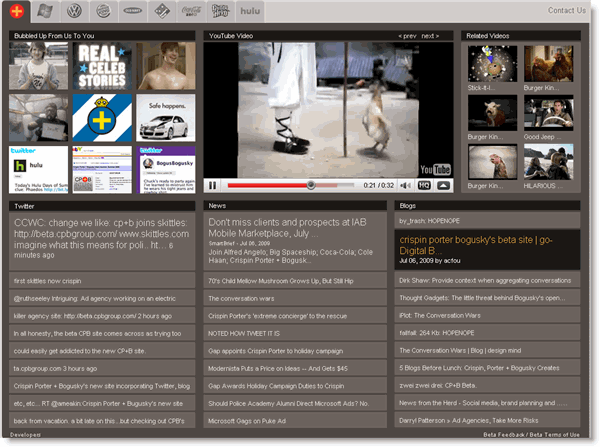Open the King mascot Burger Kin... video

click(x=492, y=162)
